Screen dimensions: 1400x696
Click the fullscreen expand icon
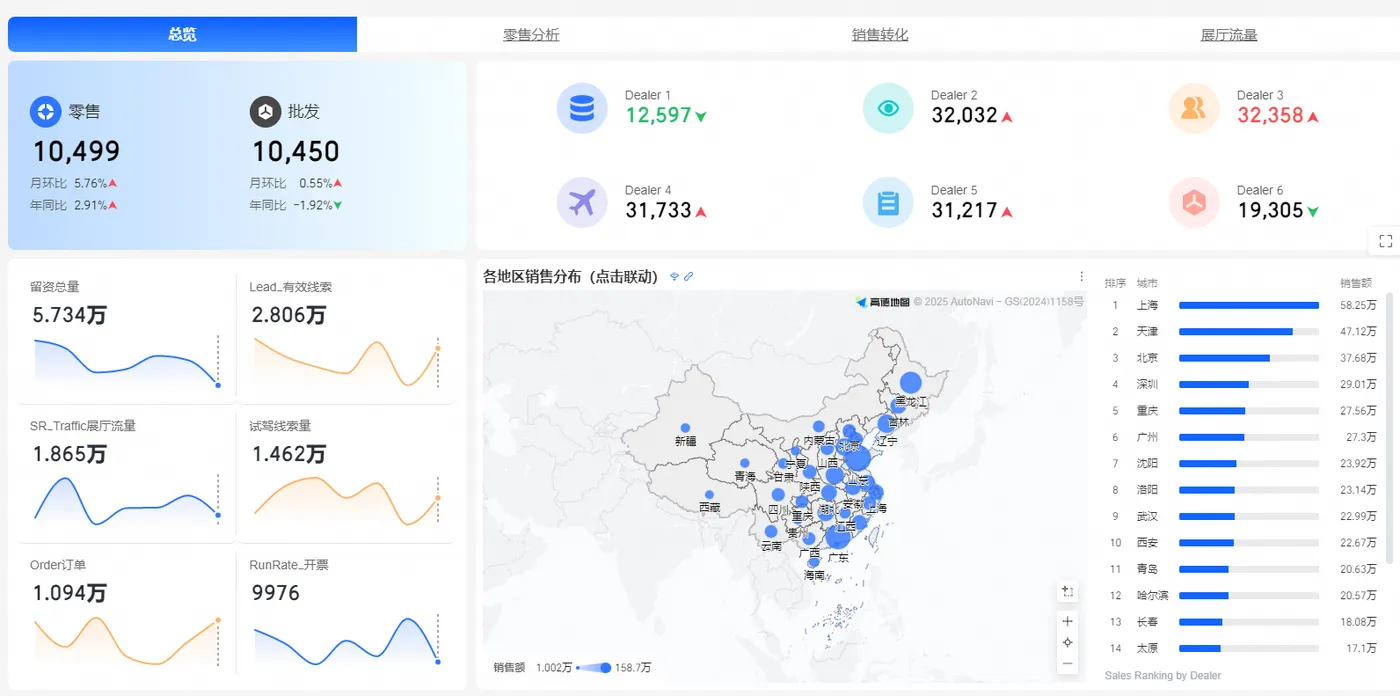tap(1385, 241)
